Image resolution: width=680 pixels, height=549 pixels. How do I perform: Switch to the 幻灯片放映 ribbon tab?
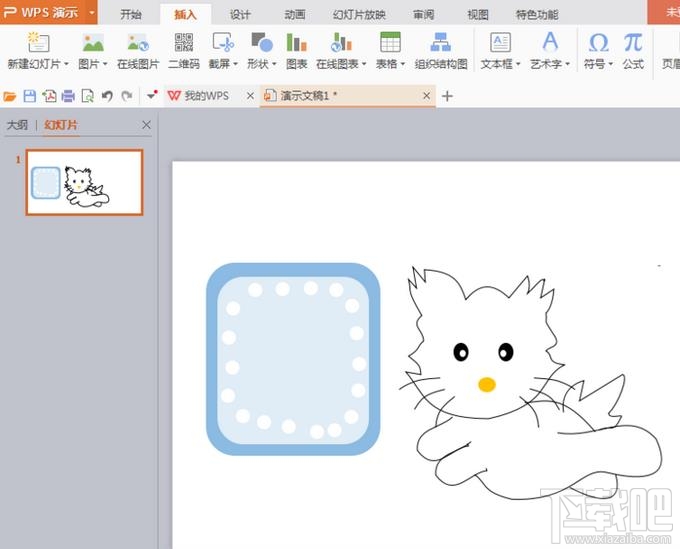pos(359,15)
